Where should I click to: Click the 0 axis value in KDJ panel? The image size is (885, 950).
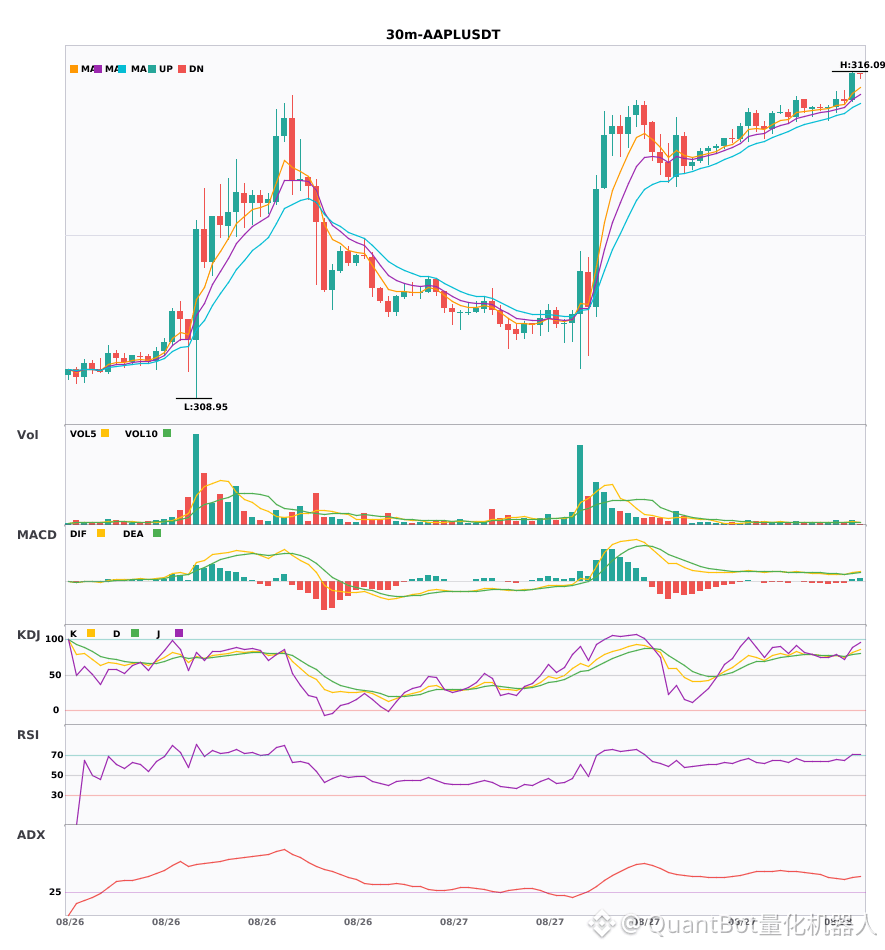(x=56, y=710)
